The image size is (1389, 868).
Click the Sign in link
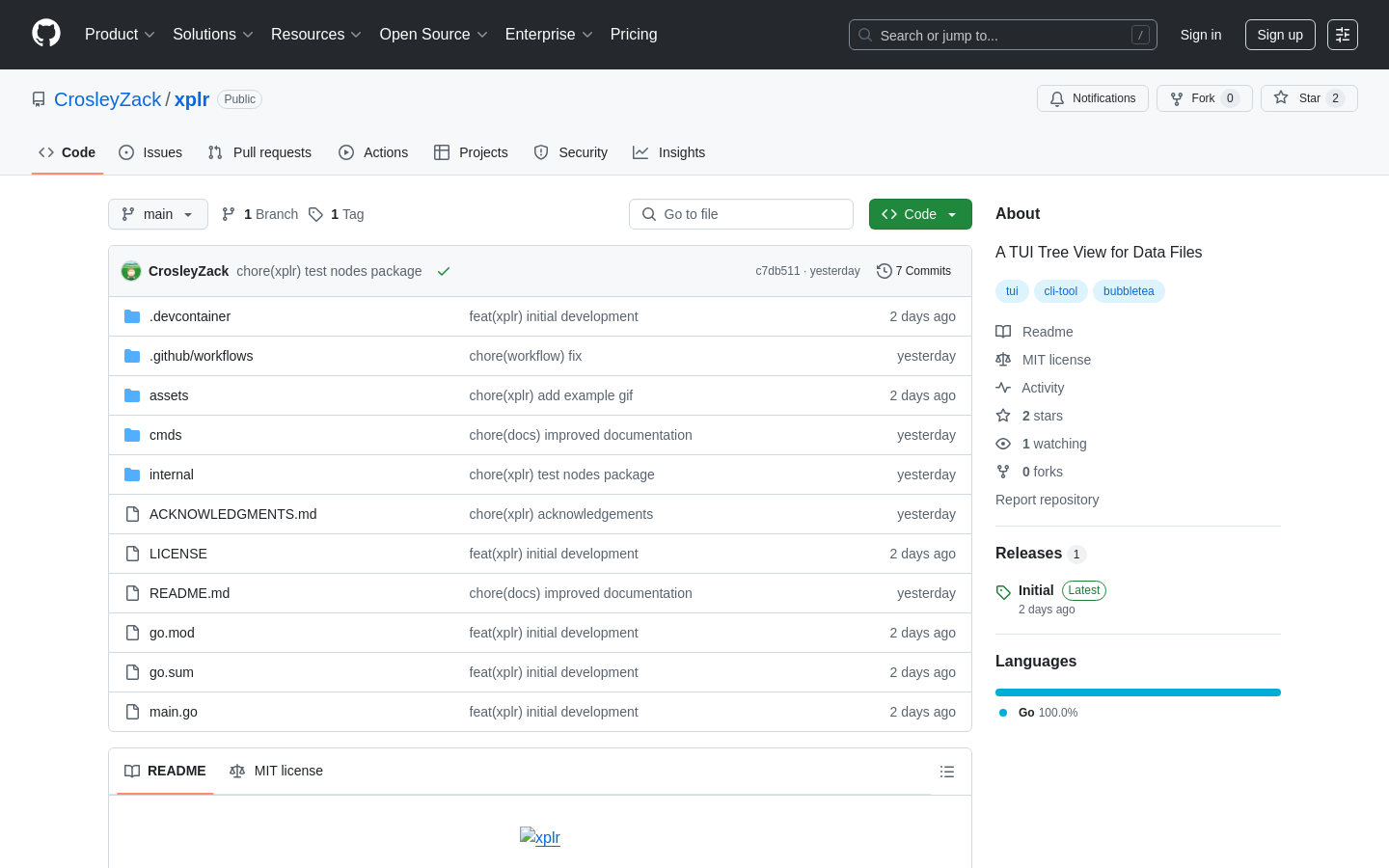(x=1201, y=35)
